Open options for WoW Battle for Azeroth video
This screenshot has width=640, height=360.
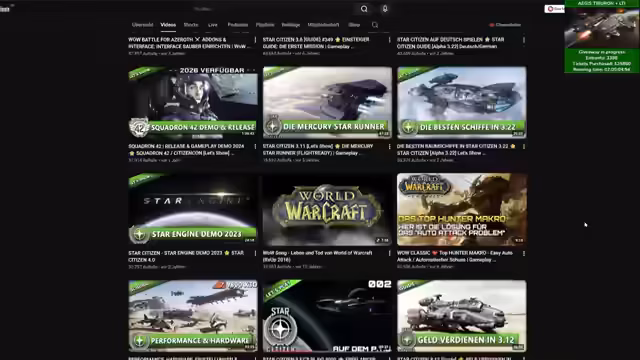(x=256, y=40)
